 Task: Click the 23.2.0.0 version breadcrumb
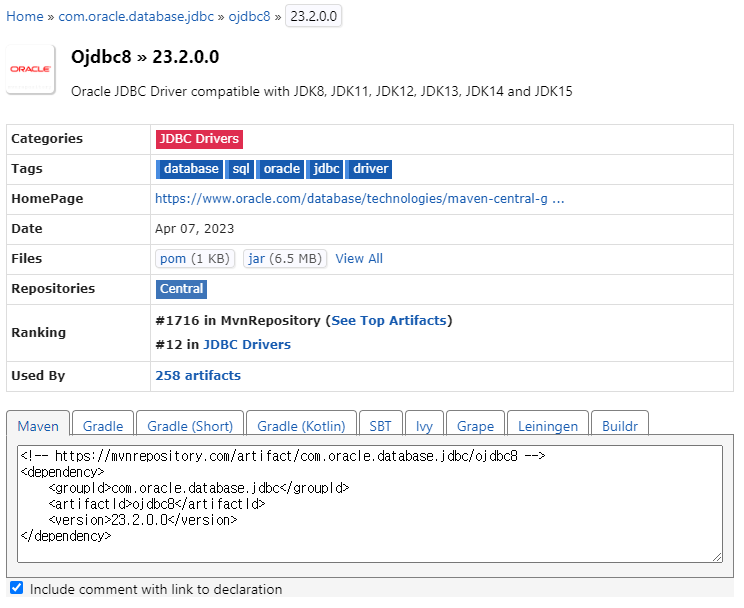[314, 16]
